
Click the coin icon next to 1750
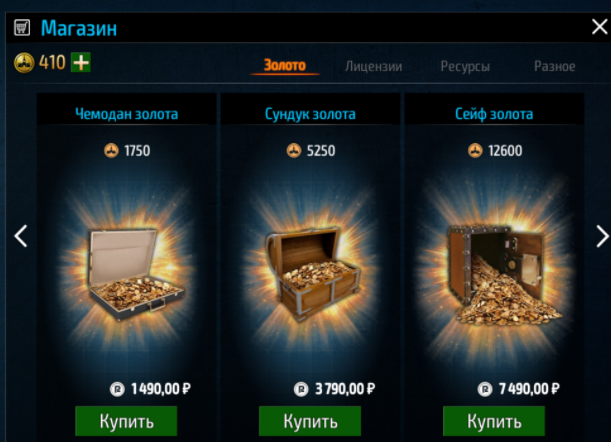pyautogui.click(x=111, y=150)
